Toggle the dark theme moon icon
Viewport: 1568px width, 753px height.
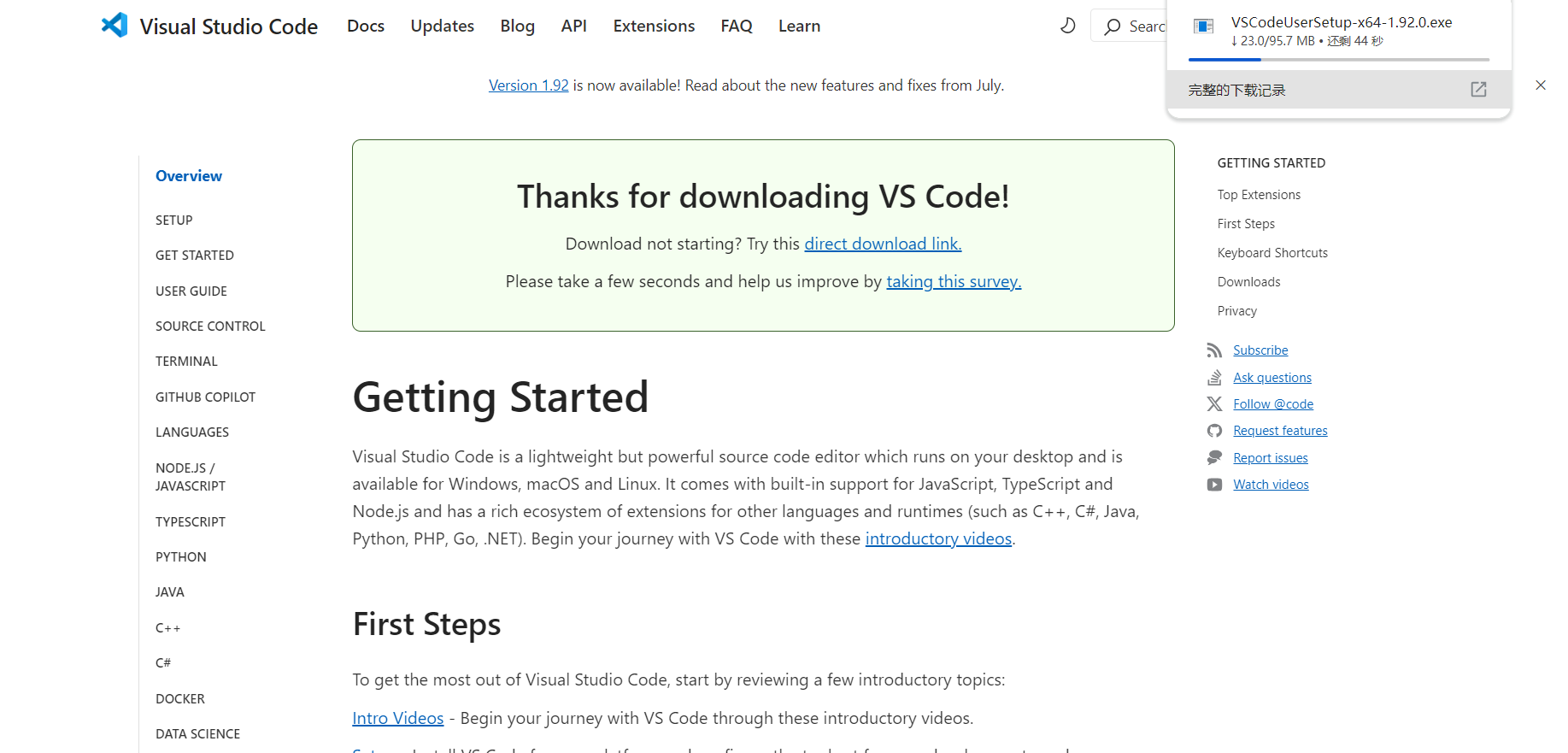point(1067,26)
